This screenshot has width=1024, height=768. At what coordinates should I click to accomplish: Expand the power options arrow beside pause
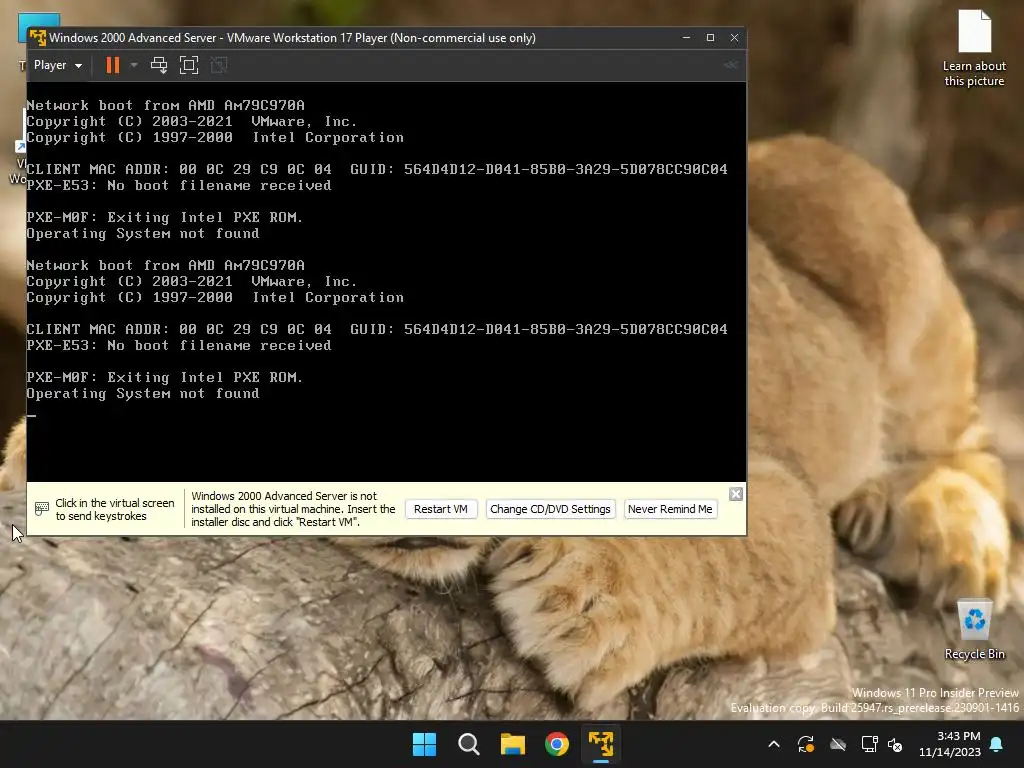[134, 65]
